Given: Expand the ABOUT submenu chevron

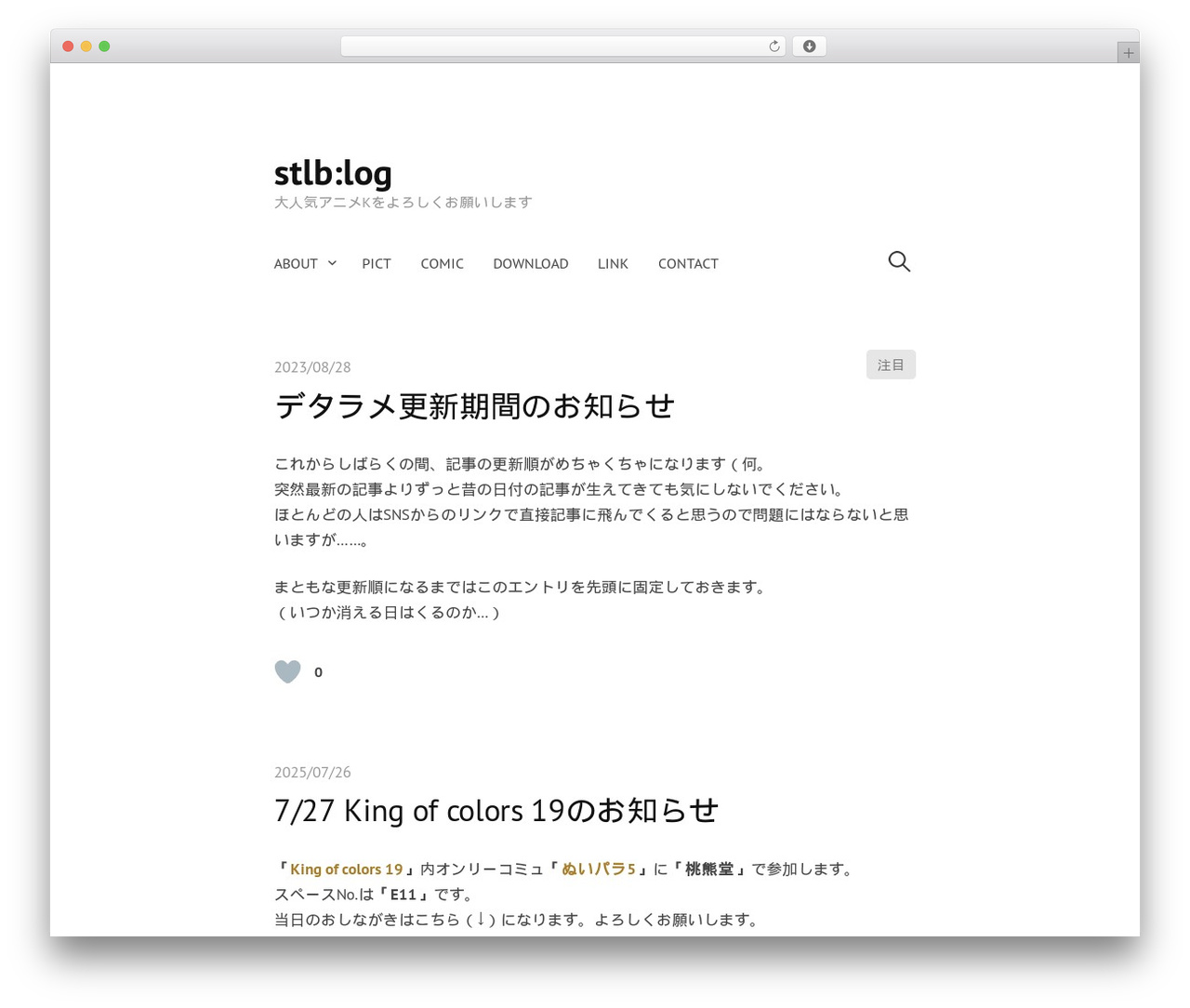Looking at the screenshot, I should (x=332, y=263).
